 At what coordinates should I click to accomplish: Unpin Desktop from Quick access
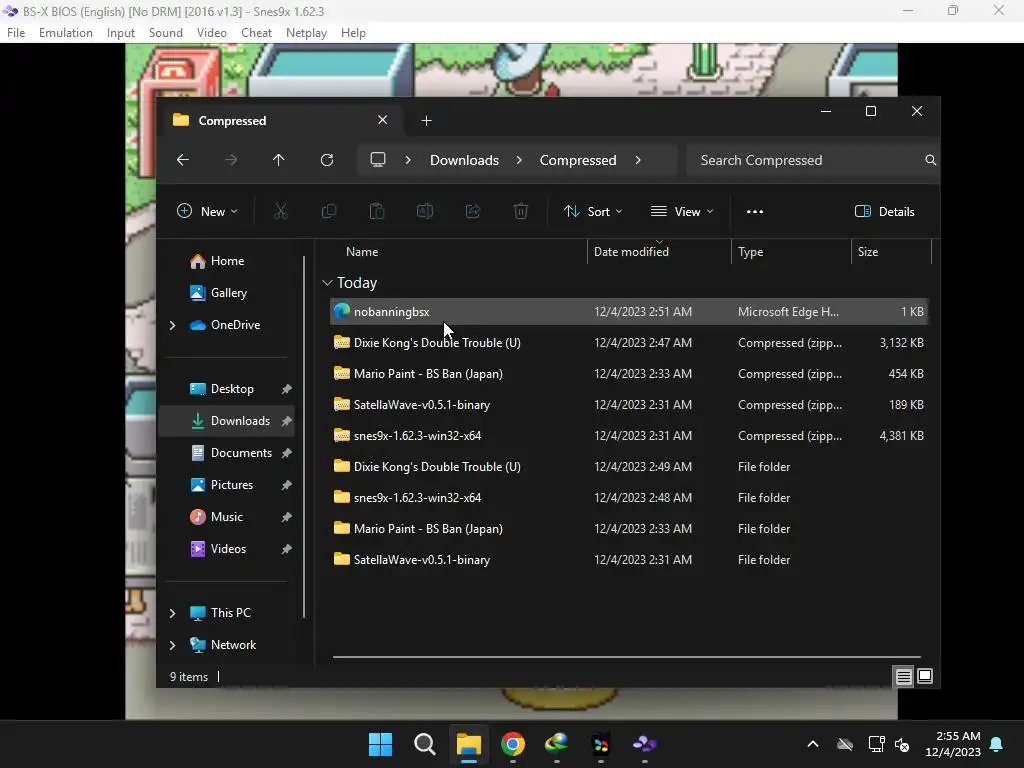tap(286, 389)
